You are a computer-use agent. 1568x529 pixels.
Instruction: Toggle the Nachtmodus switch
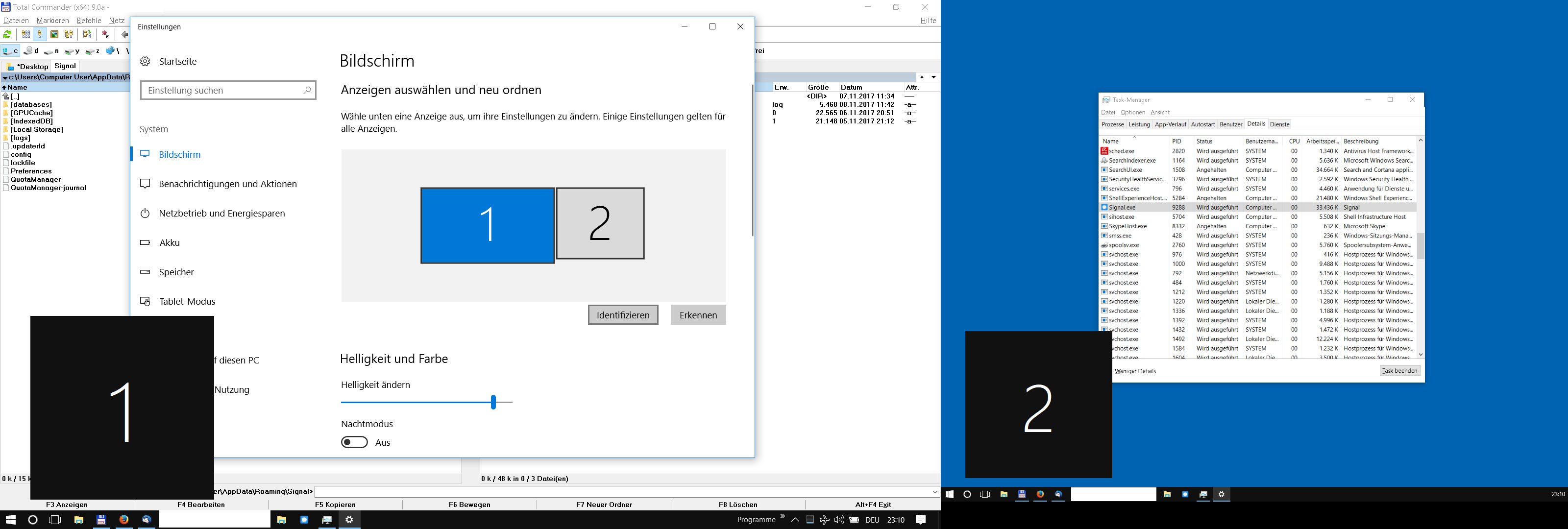tap(354, 443)
